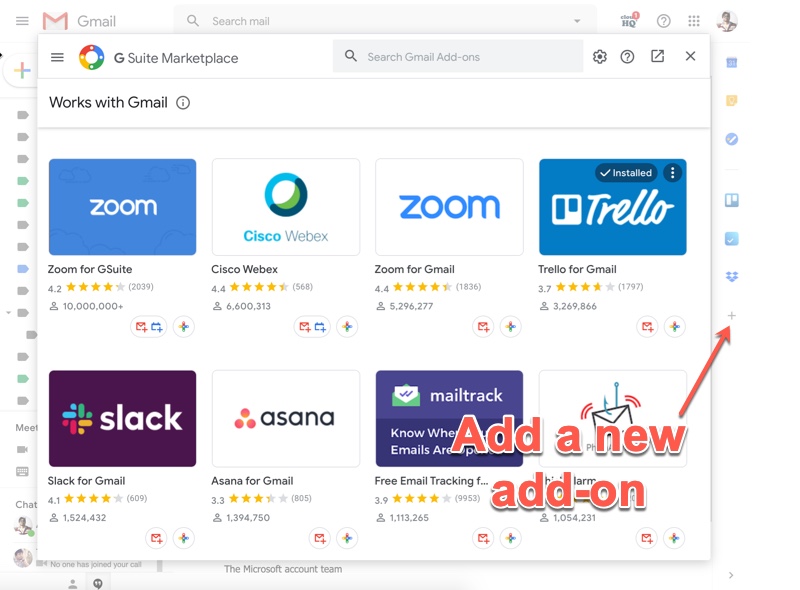This screenshot has width=800, height=590.
Task: Click G Suite icon under Slack for Gmail
Action: coord(184,538)
